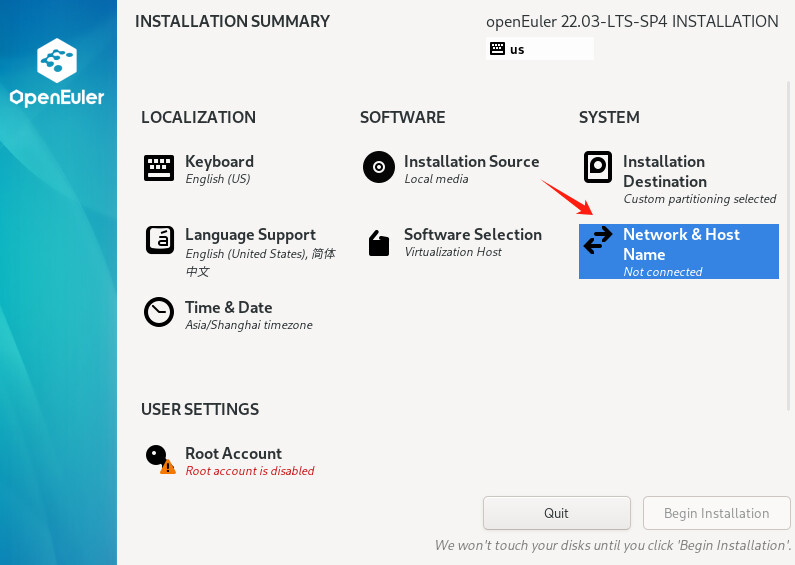Open the 'us' keyboard layout indicator
The image size is (795, 565).
(539, 49)
